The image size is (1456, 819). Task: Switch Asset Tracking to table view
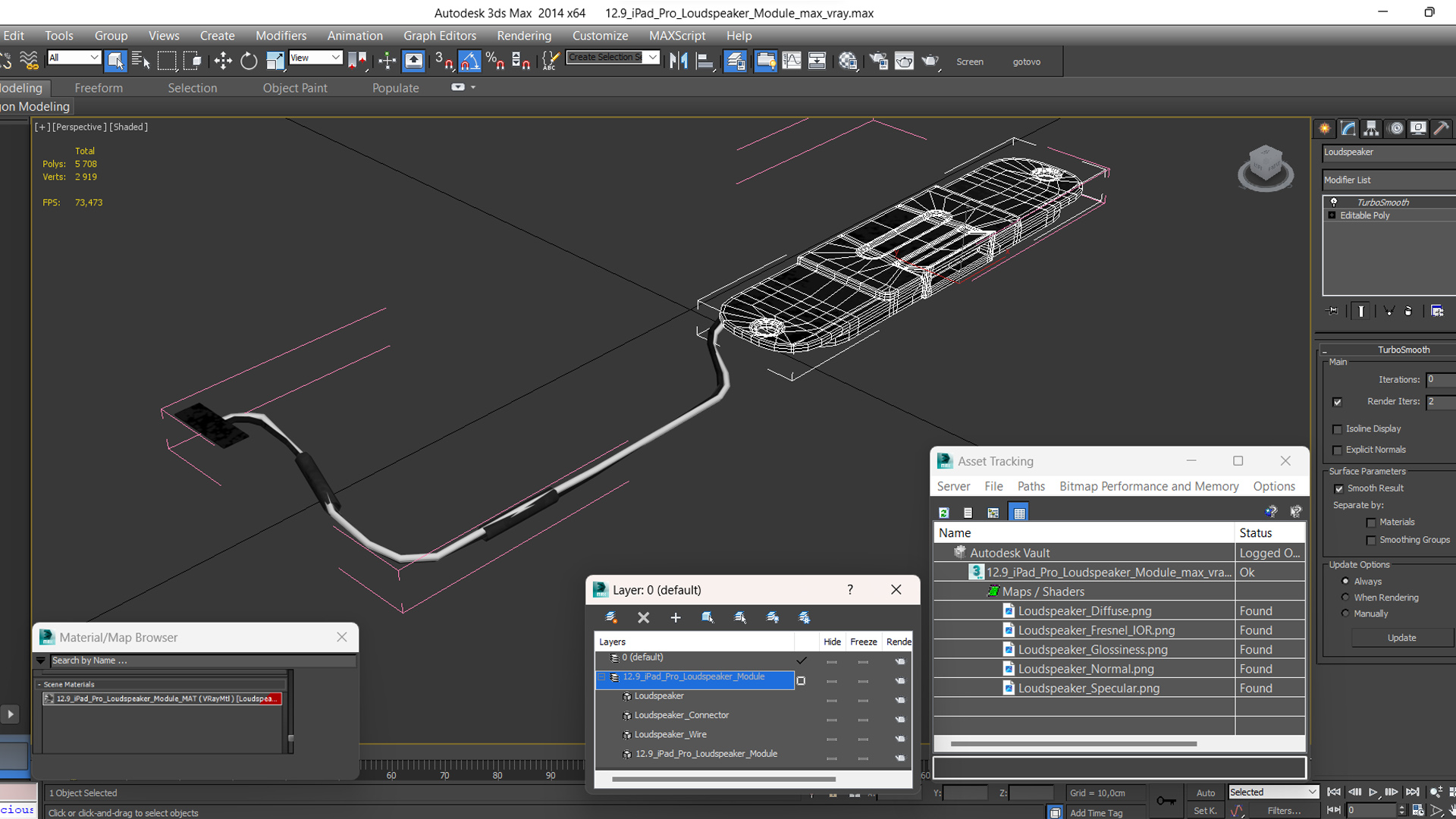pos(1019,513)
